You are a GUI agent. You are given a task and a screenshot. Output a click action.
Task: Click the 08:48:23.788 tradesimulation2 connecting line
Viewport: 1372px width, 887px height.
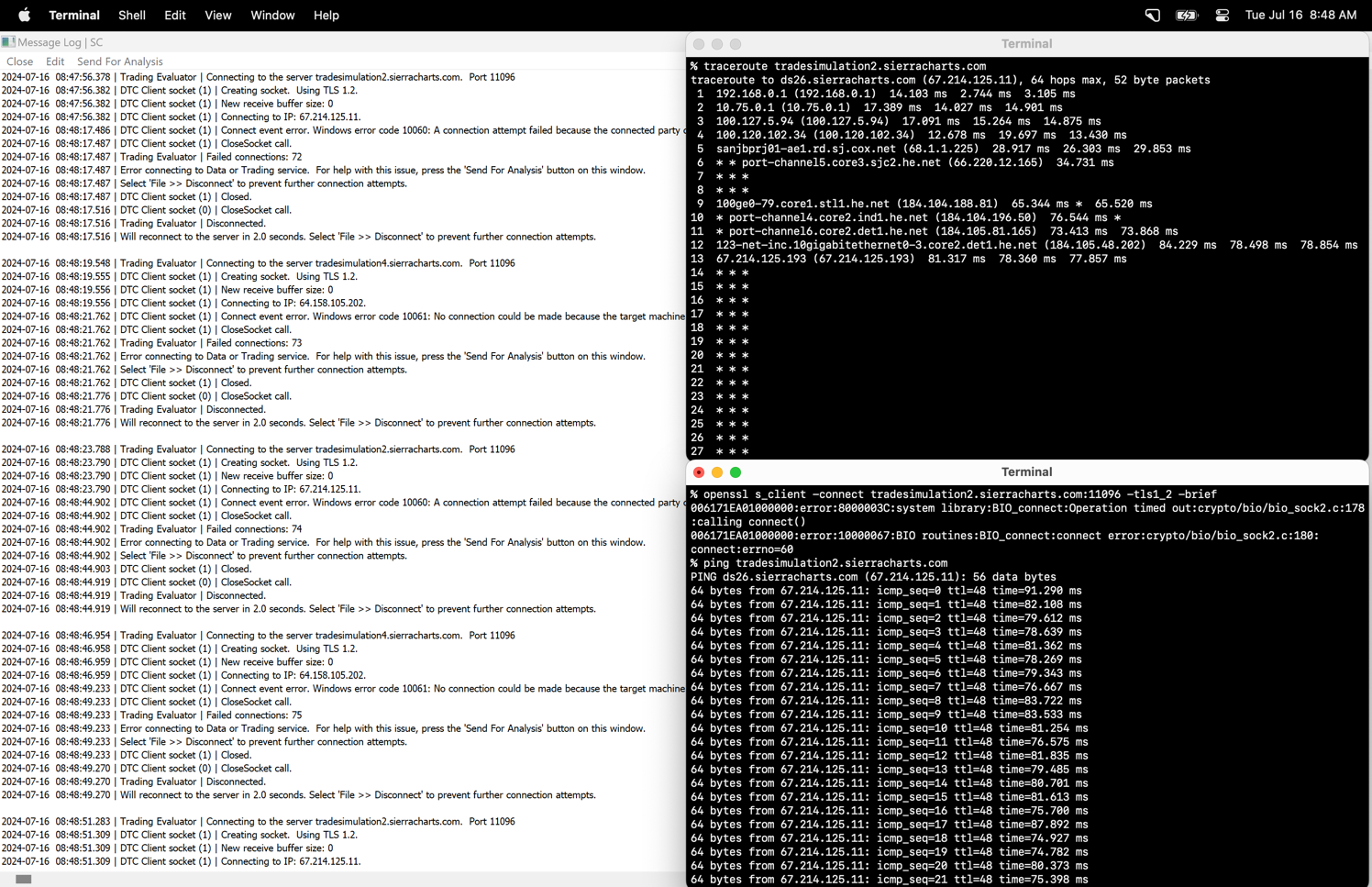click(x=259, y=449)
